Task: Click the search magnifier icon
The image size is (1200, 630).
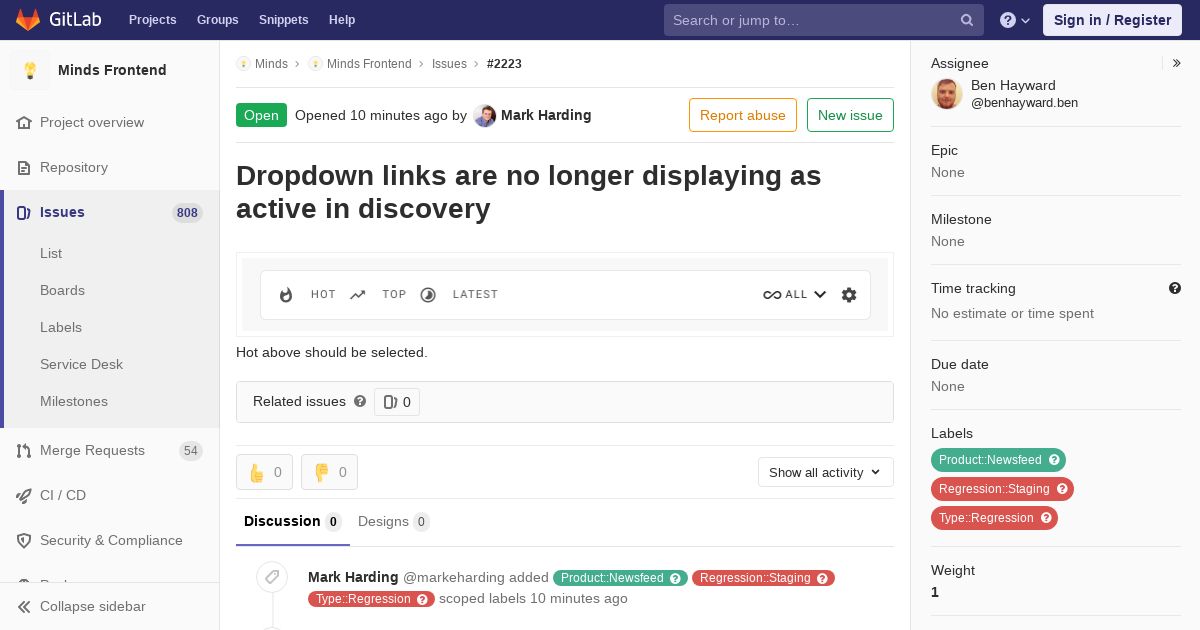Action: pyautogui.click(x=967, y=20)
